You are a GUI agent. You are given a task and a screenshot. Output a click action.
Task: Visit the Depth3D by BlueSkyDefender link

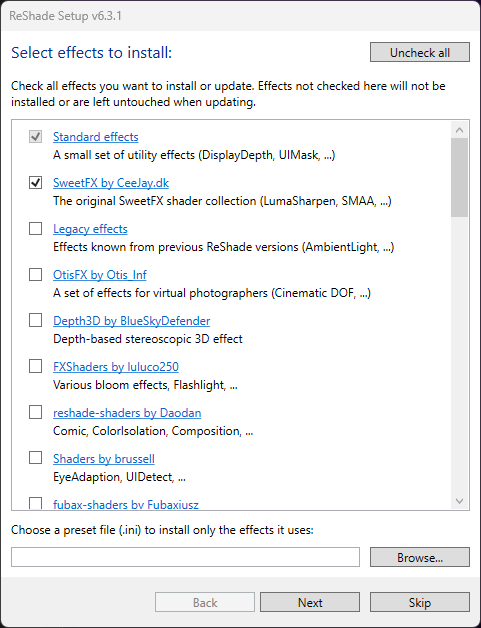tap(131, 321)
